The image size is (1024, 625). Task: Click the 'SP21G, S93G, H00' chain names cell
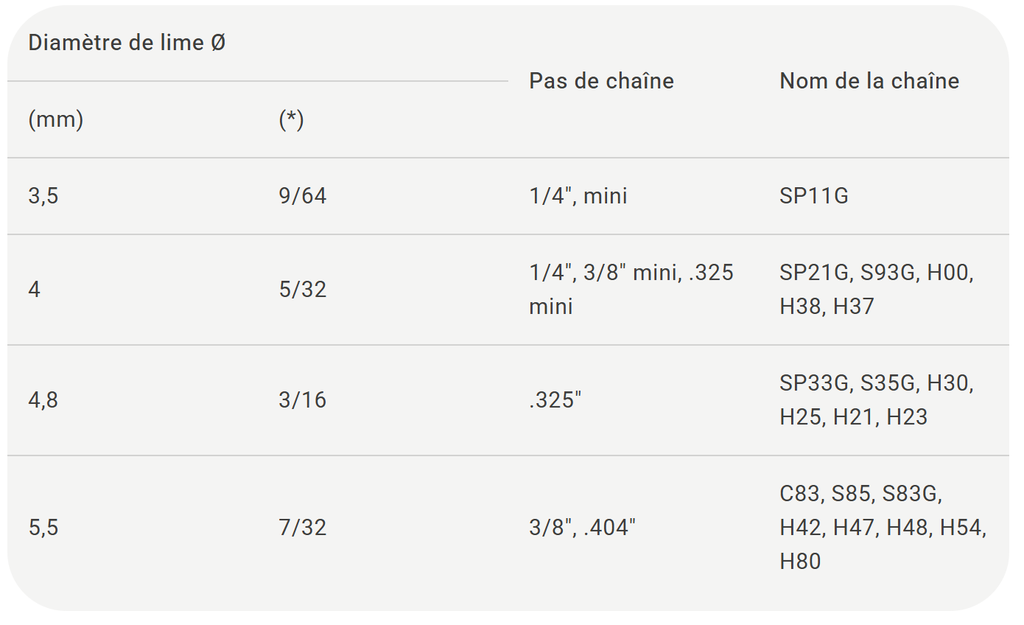[x=876, y=290]
